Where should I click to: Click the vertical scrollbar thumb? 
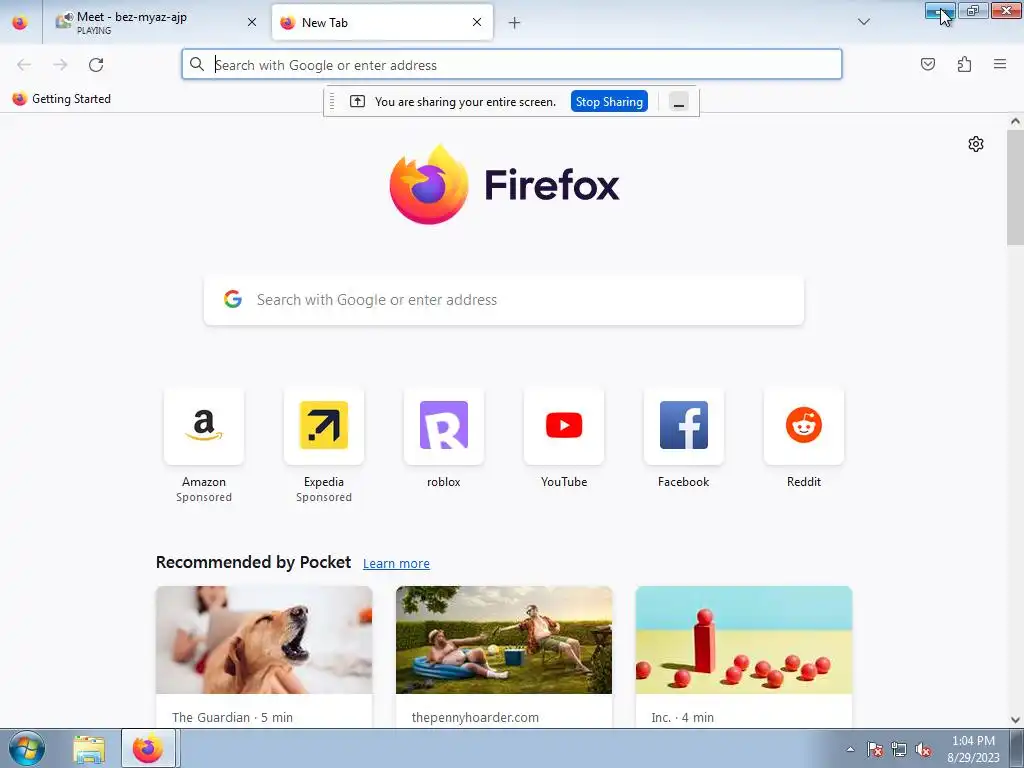[1015, 187]
